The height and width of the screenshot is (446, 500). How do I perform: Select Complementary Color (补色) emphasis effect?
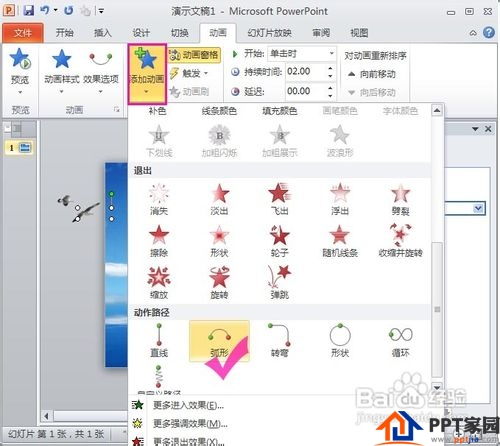(157, 111)
